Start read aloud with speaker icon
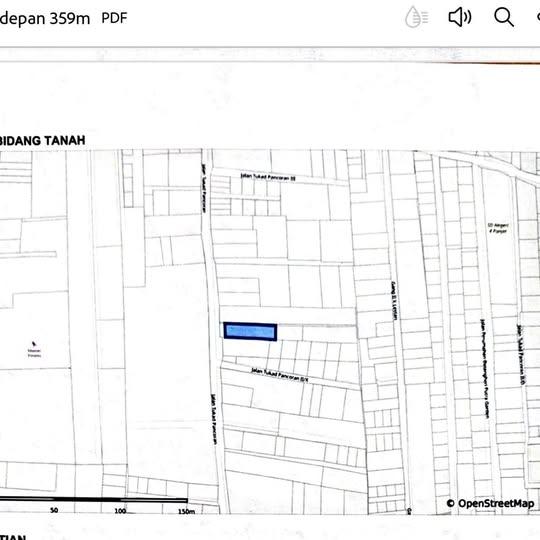Image resolution: width=540 pixels, height=540 pixels. point(460,17)
